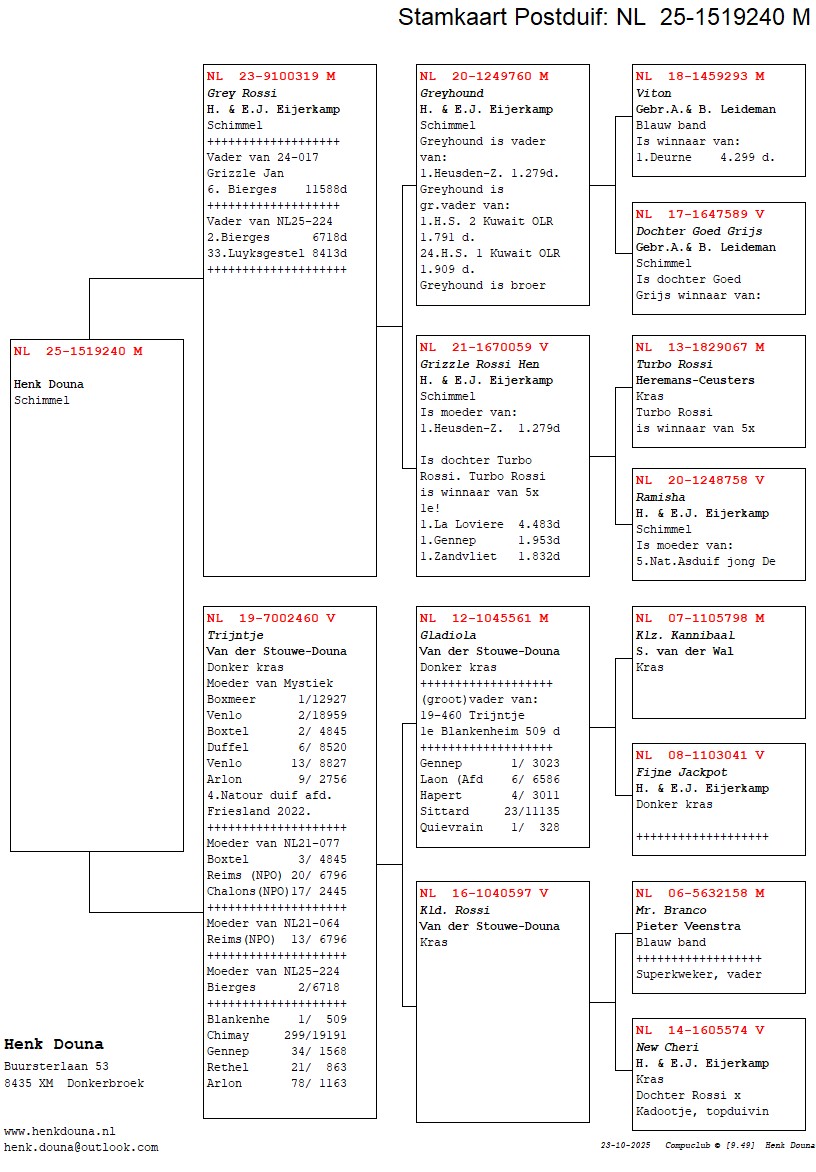This screenshot has width=816, height=1172.
Task: Click the Trijntje pigeon name
Action: point(233,635)
